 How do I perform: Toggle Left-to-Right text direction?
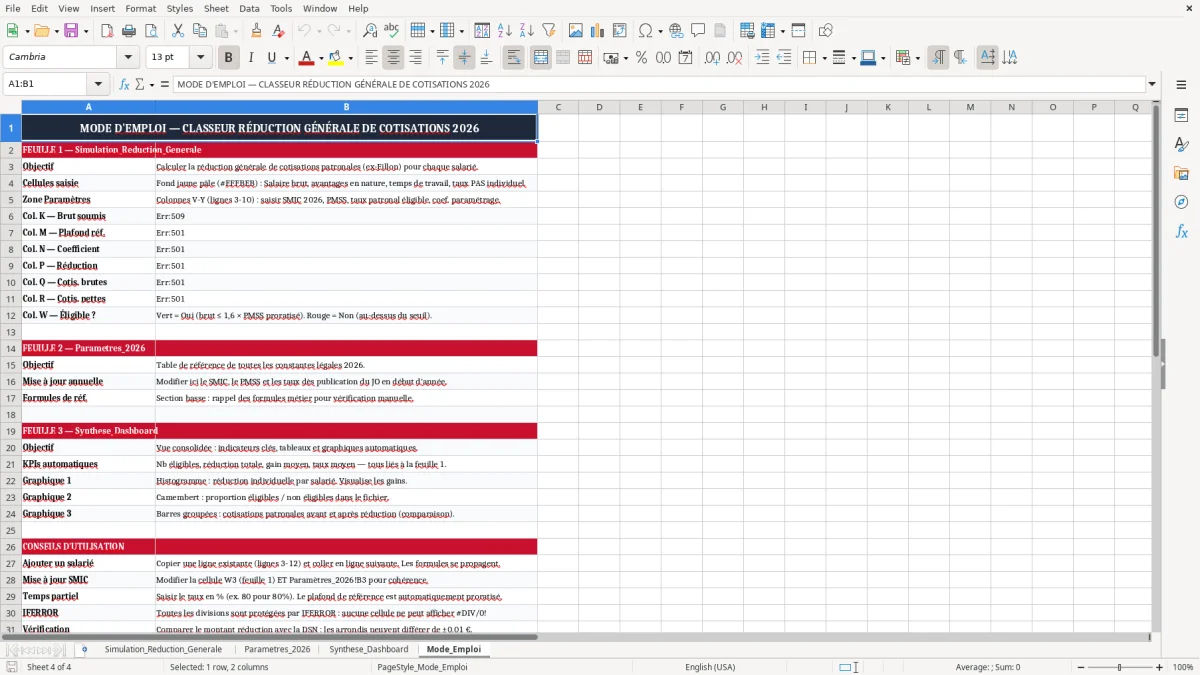(x=938, y=58)
